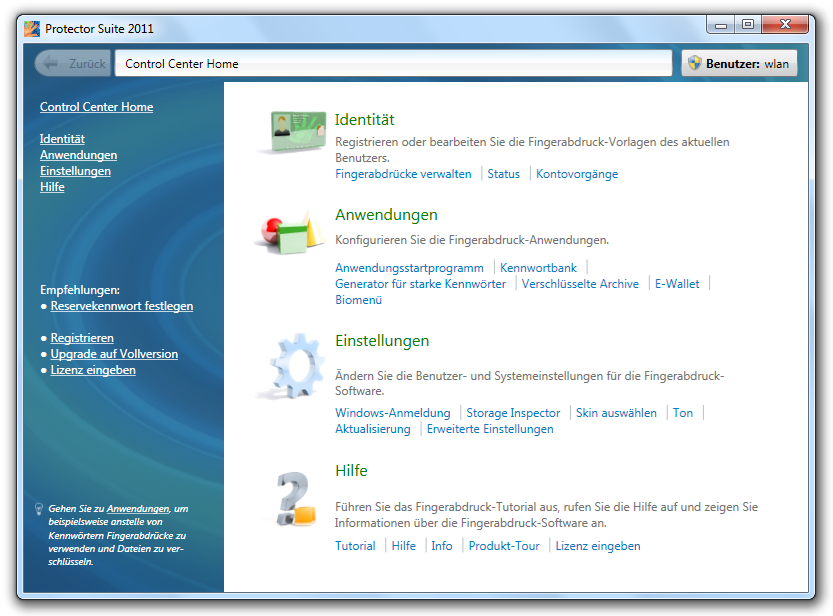Screen dimensions: 833x616
Task: Click the Registrieren sidebar link
Action: [x=82, y=338]
